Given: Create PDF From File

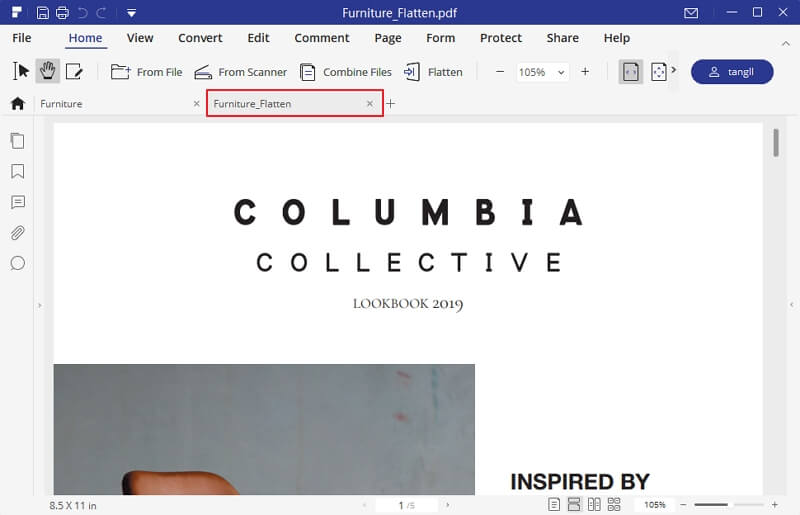Looking at the screenshot, I should click(146, 72).
